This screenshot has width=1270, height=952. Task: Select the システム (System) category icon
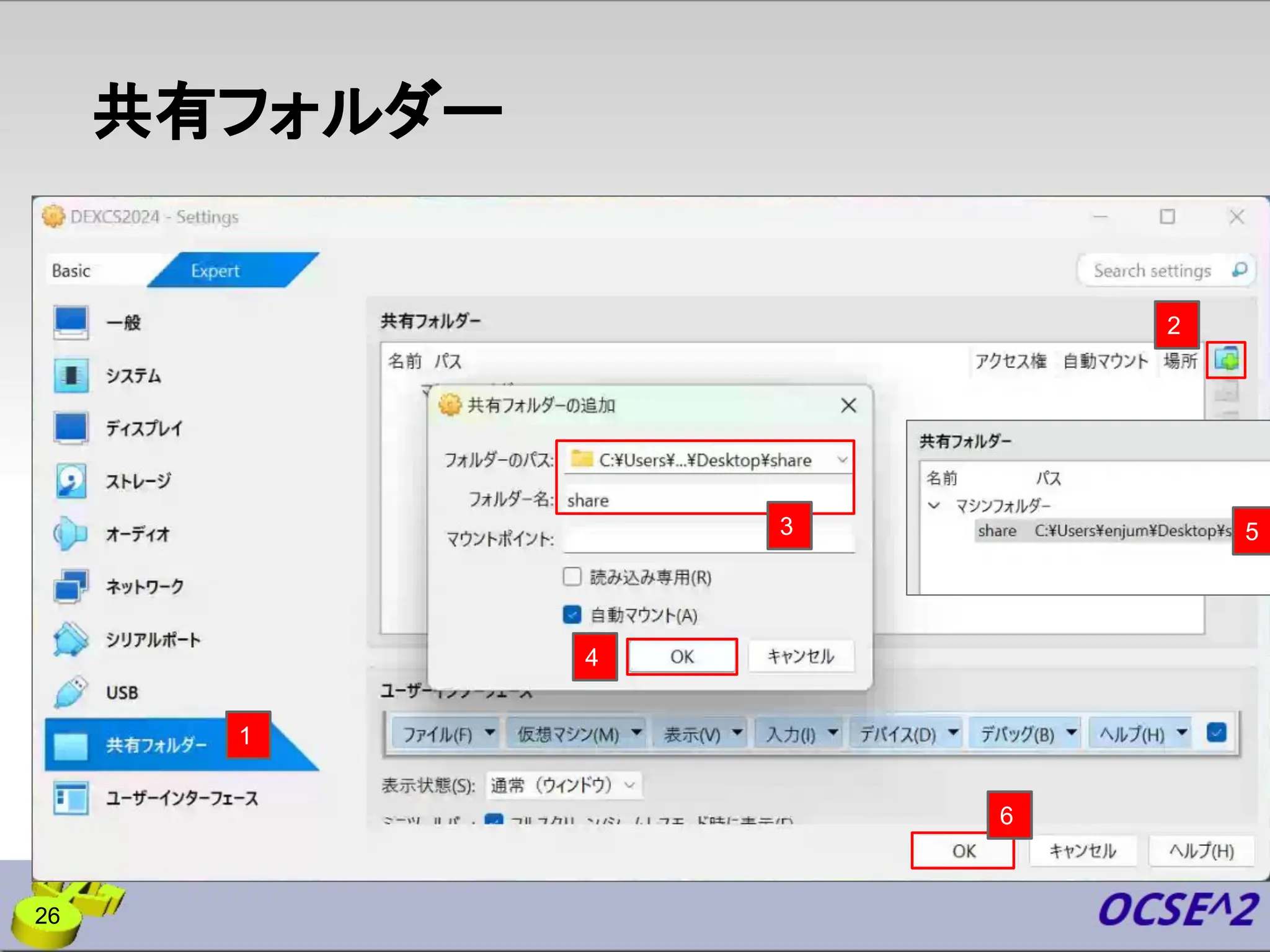[71, 376]
